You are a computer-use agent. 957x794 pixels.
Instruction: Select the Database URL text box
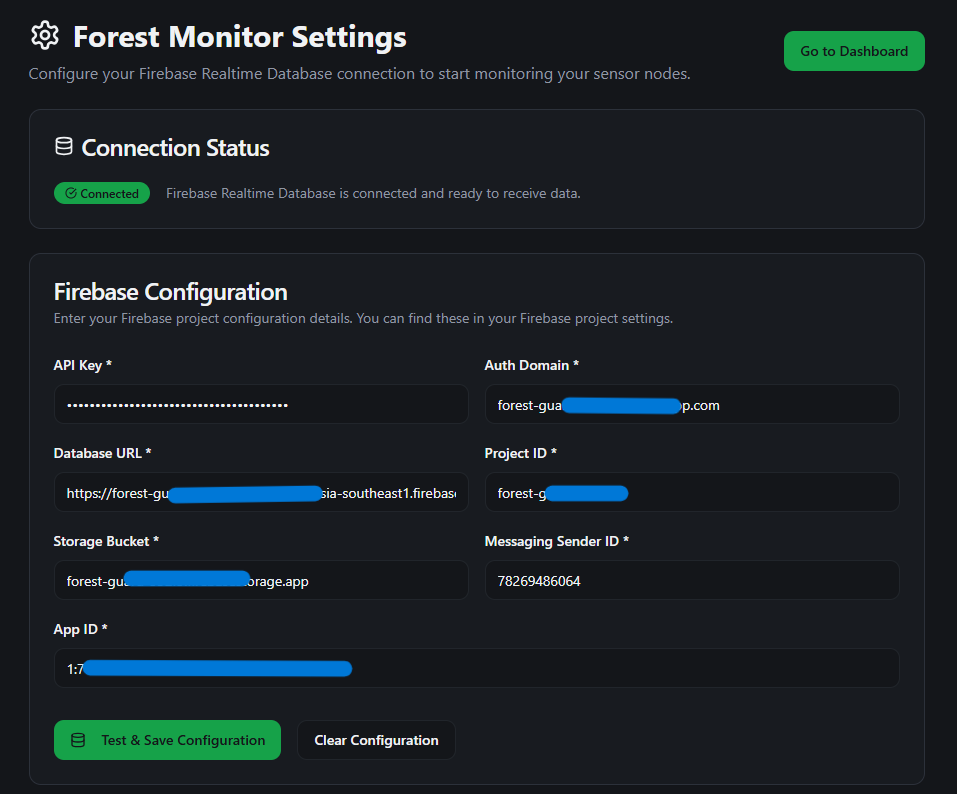click(261, 493)
